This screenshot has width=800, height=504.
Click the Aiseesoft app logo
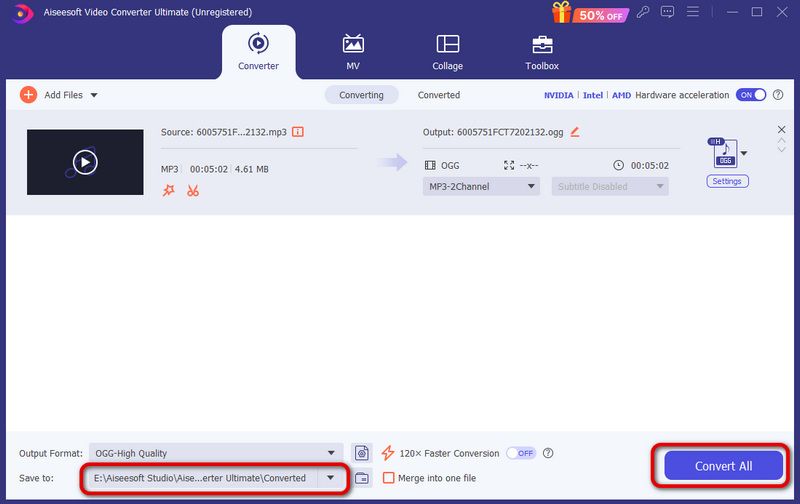tap(22, 13)
